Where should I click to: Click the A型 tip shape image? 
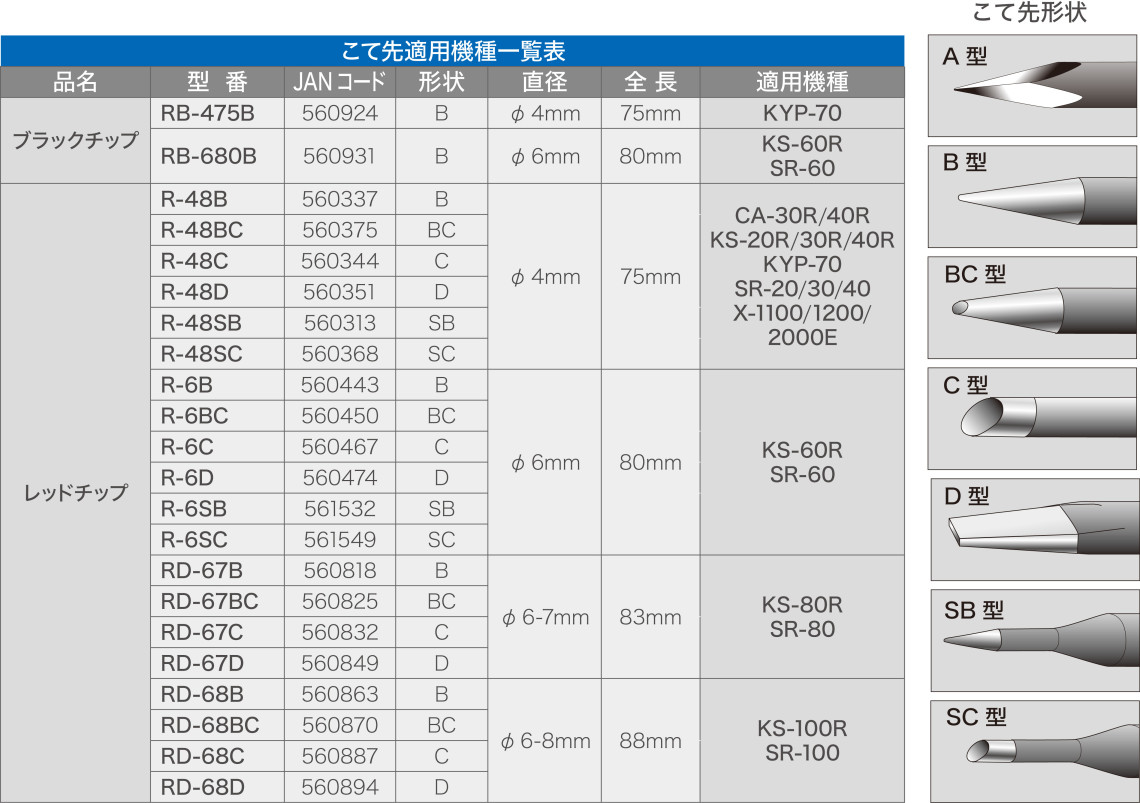(1033, 87)
